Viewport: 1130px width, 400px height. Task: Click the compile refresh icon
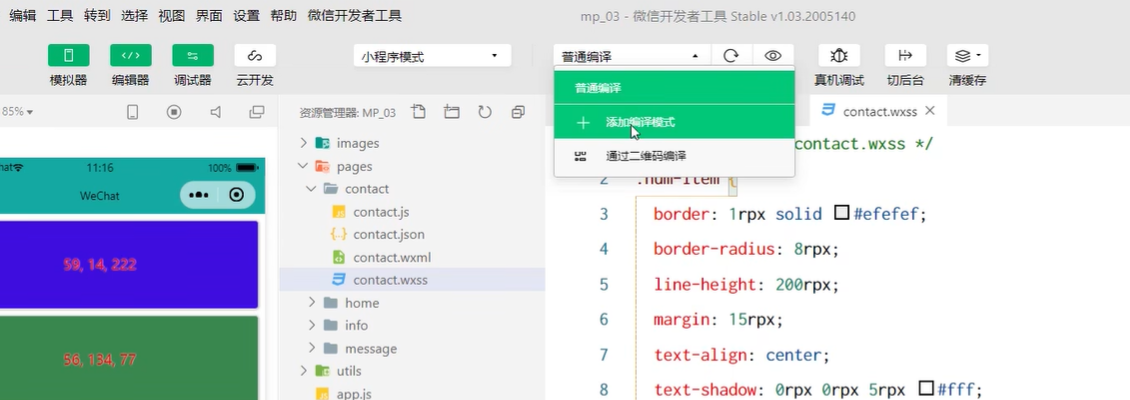731,55
